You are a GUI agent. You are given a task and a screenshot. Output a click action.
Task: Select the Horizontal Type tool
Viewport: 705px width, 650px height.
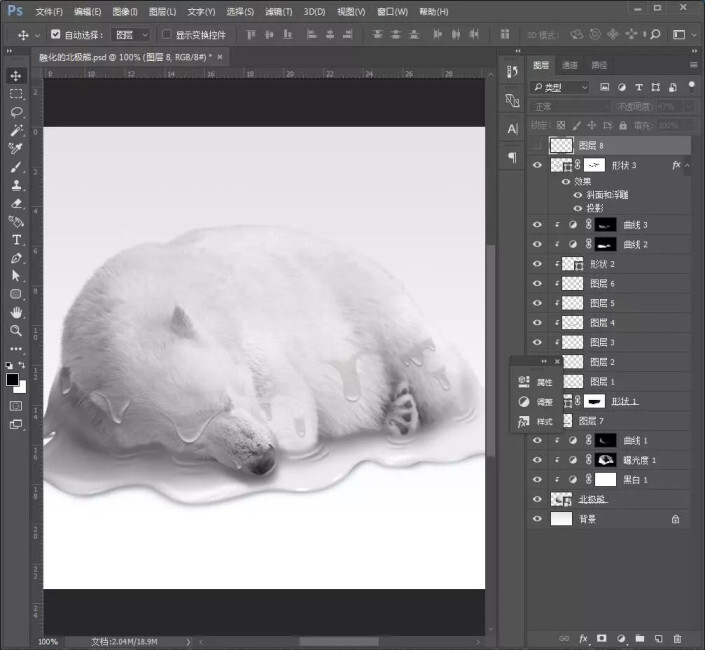16,240
